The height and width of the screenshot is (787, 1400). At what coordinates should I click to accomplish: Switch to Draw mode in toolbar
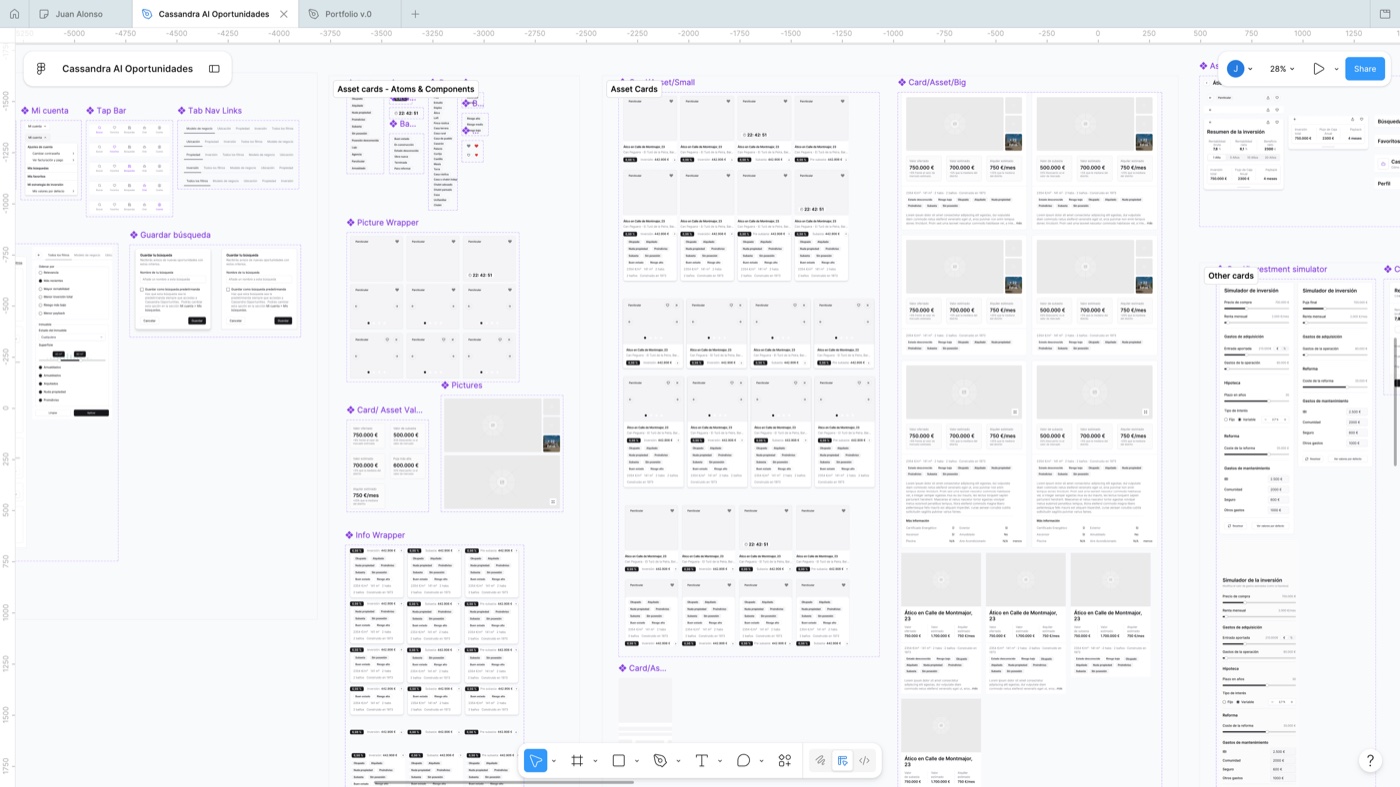820,761
